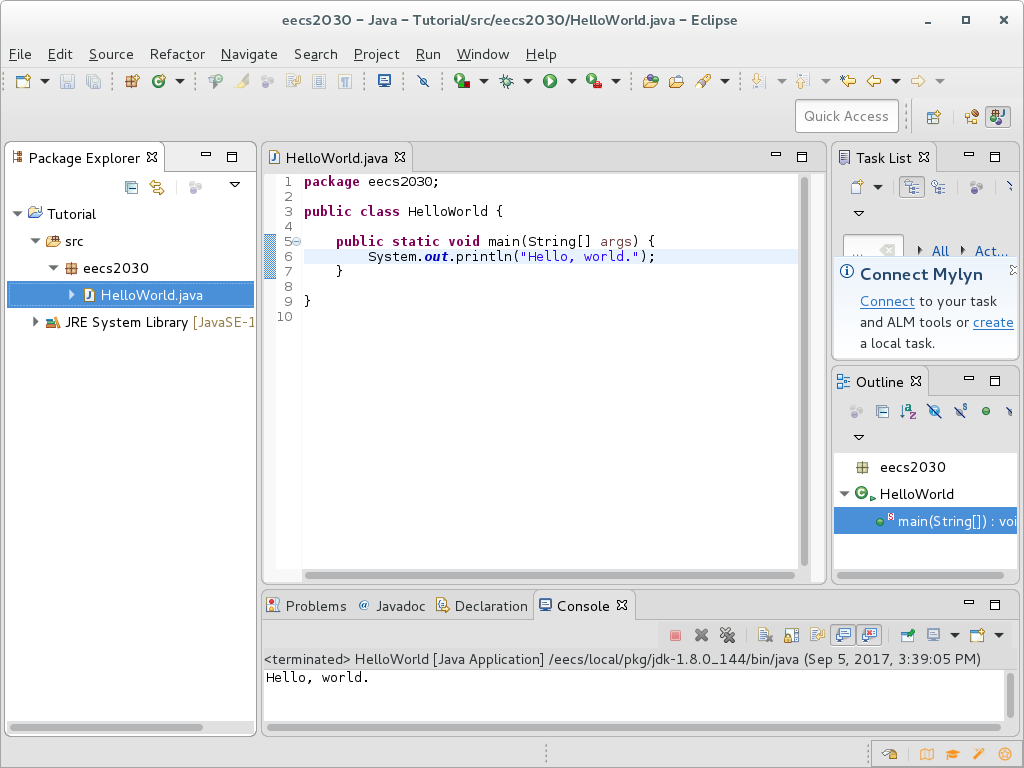This screenshot has height=768, width=1024.
Task: Click the New wizard icon in toolbar
Action: (24, 81)
